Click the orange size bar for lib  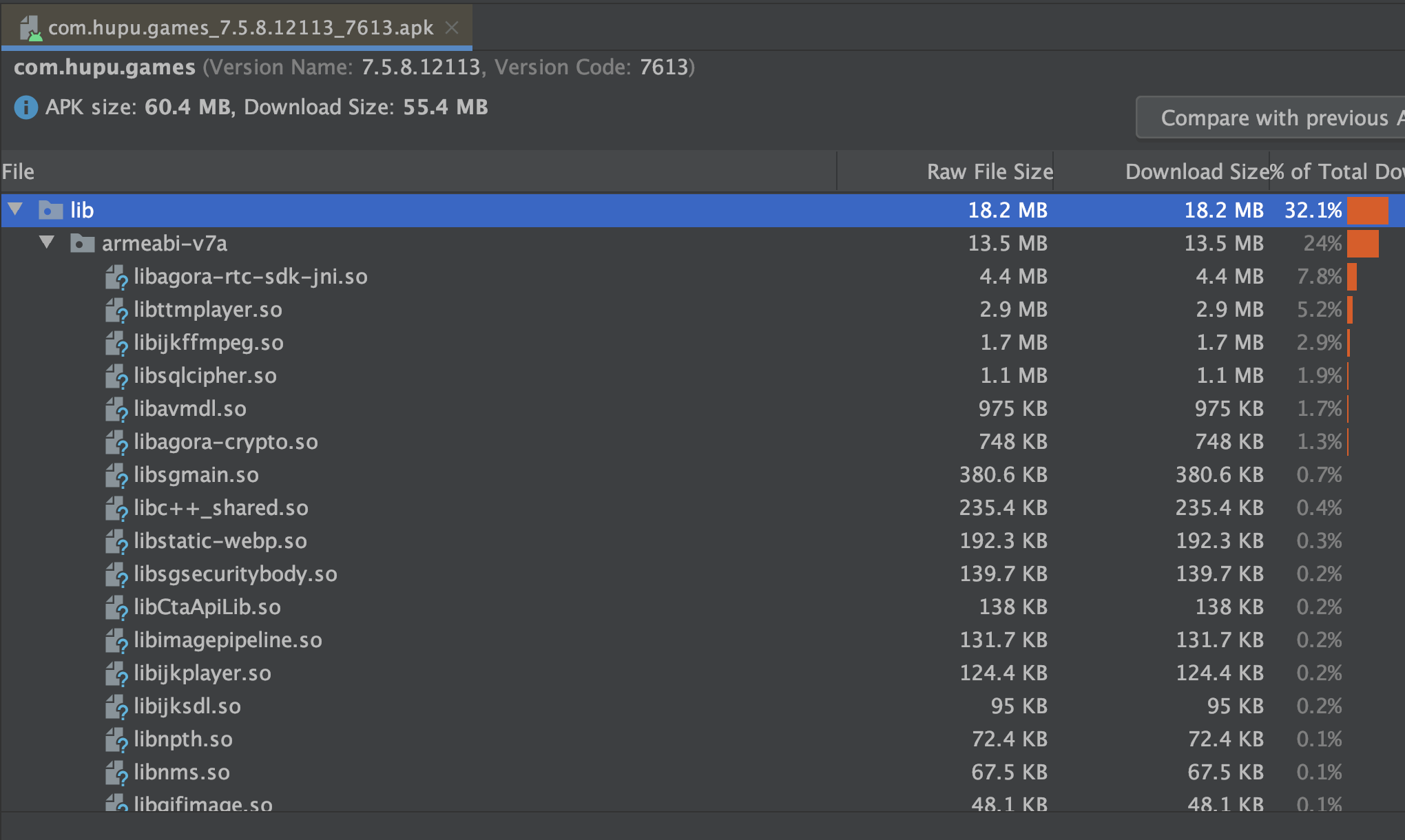click(1367, 211)
